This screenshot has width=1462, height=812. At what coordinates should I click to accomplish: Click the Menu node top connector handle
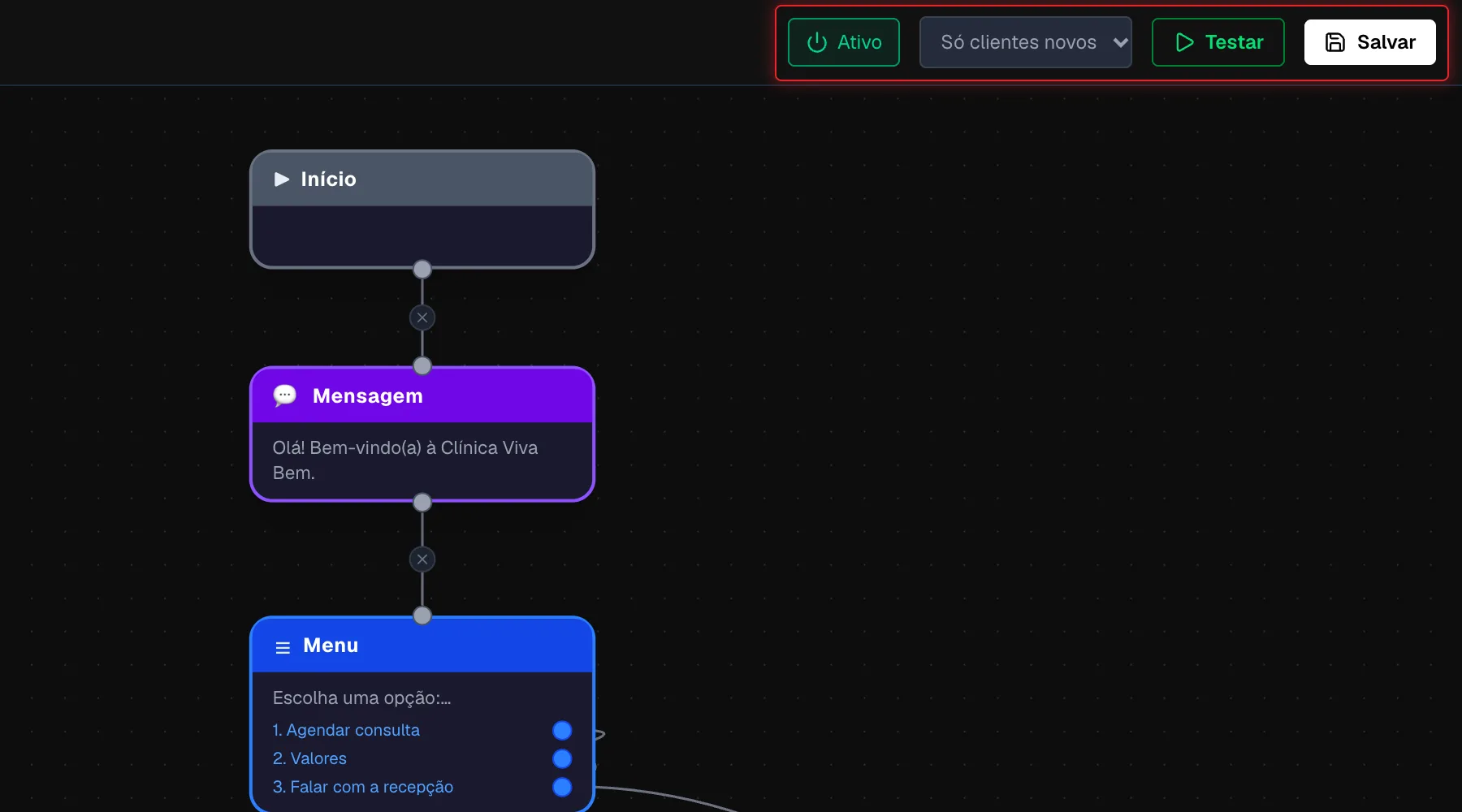422,615
